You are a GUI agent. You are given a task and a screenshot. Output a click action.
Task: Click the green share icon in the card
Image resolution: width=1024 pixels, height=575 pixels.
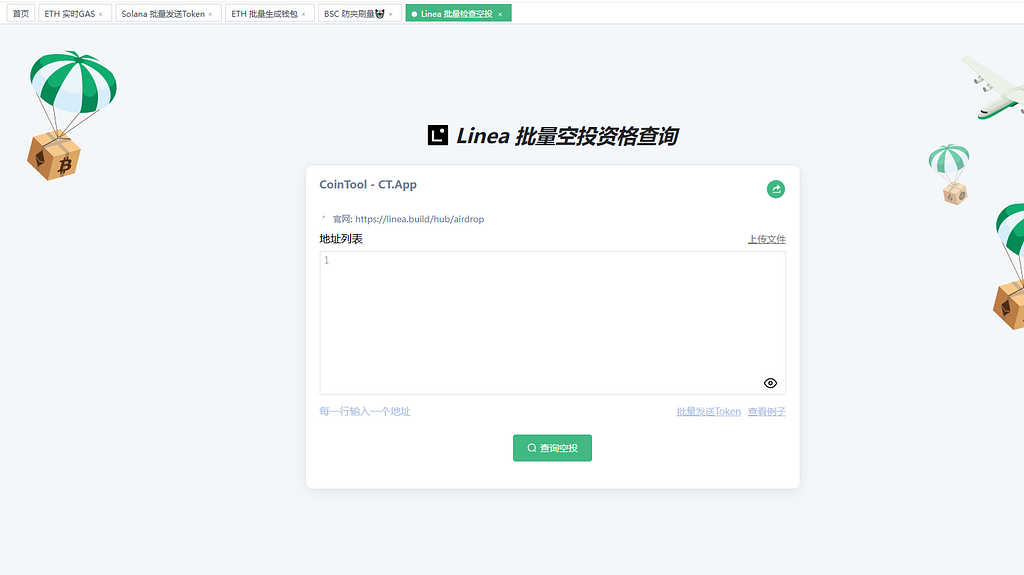tap(775, 189)
